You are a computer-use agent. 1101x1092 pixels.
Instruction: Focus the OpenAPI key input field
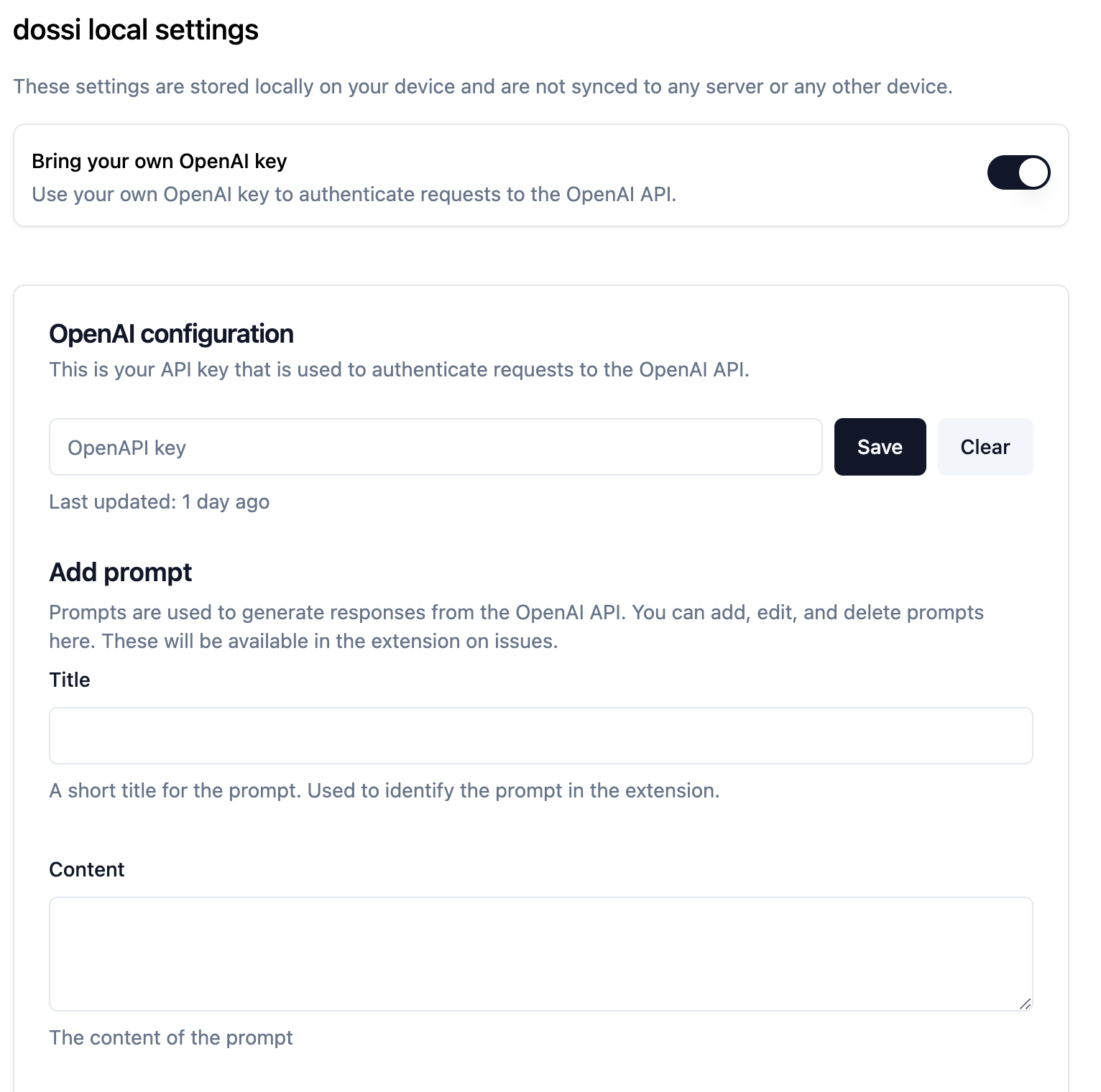(436, 447)
